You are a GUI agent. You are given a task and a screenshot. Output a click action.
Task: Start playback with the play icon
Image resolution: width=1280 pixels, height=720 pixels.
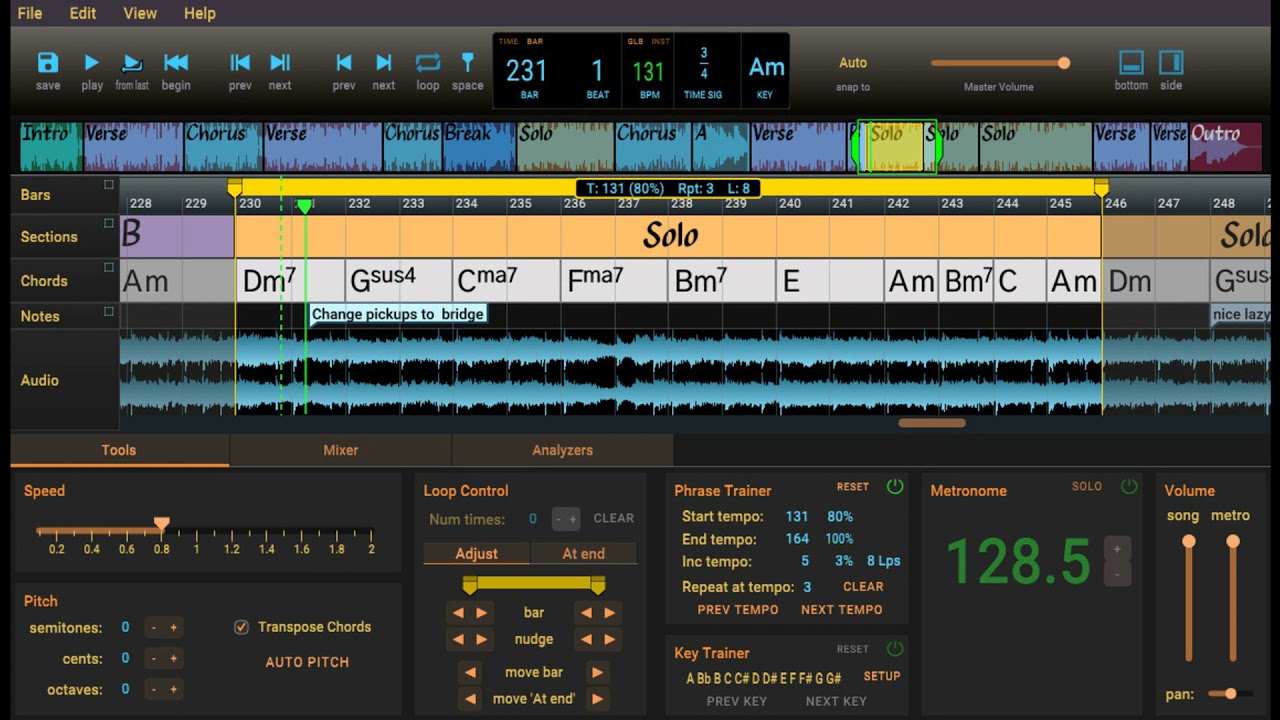point(92,63)
